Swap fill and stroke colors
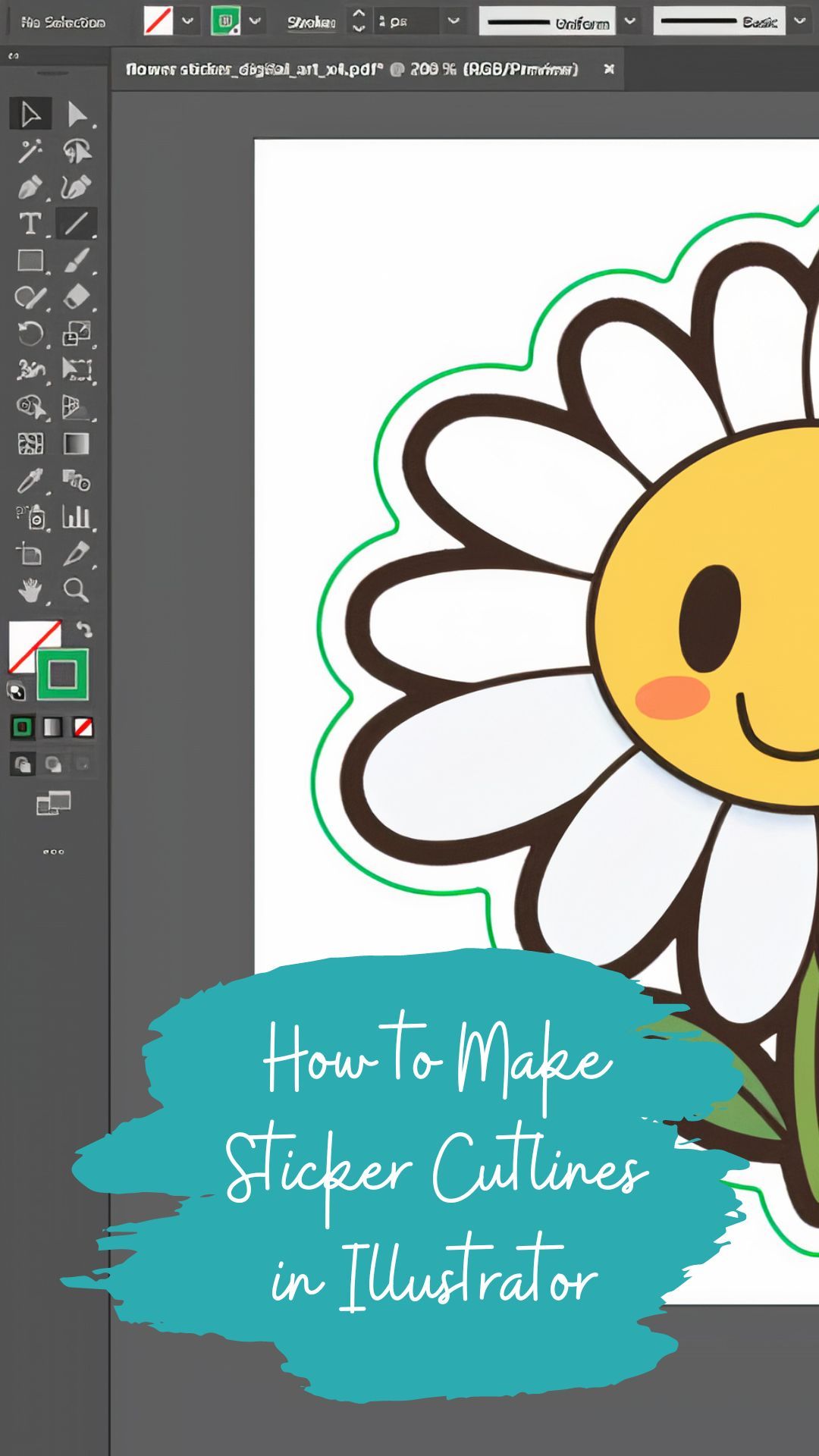Viewport: 819px width, 1456px height. (84, 629)
